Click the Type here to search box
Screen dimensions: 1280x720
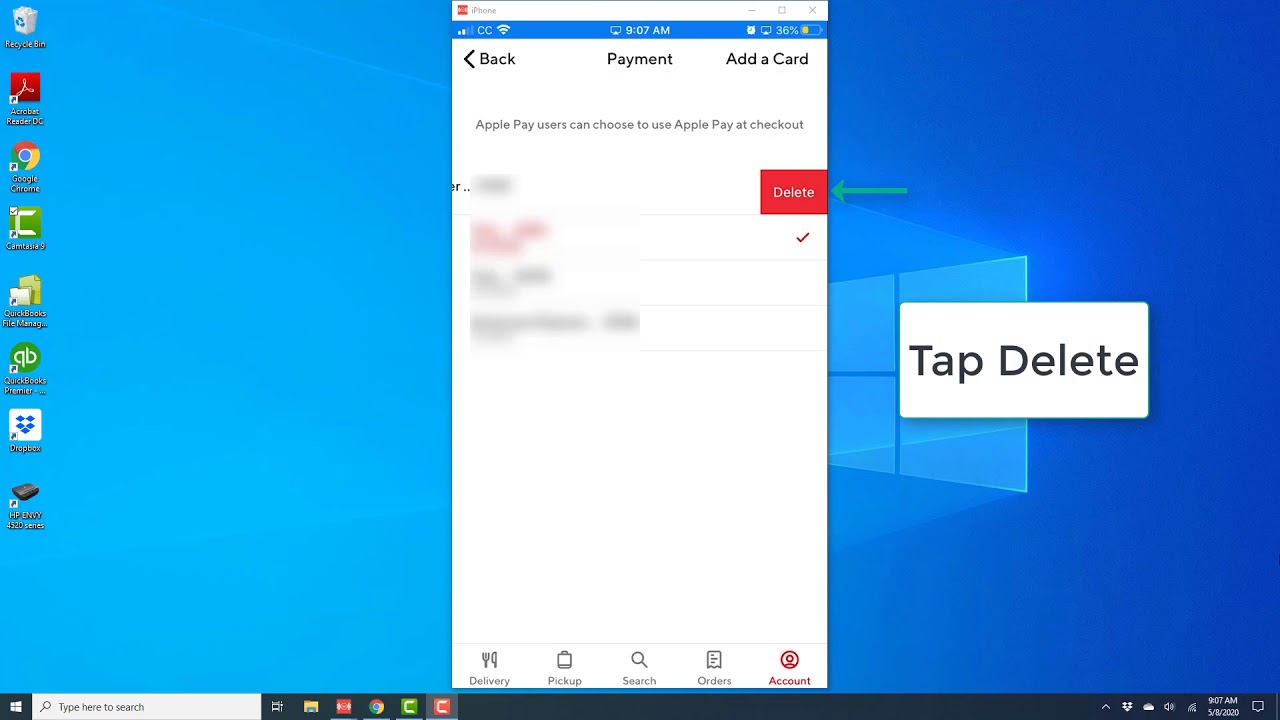[146, 707]
